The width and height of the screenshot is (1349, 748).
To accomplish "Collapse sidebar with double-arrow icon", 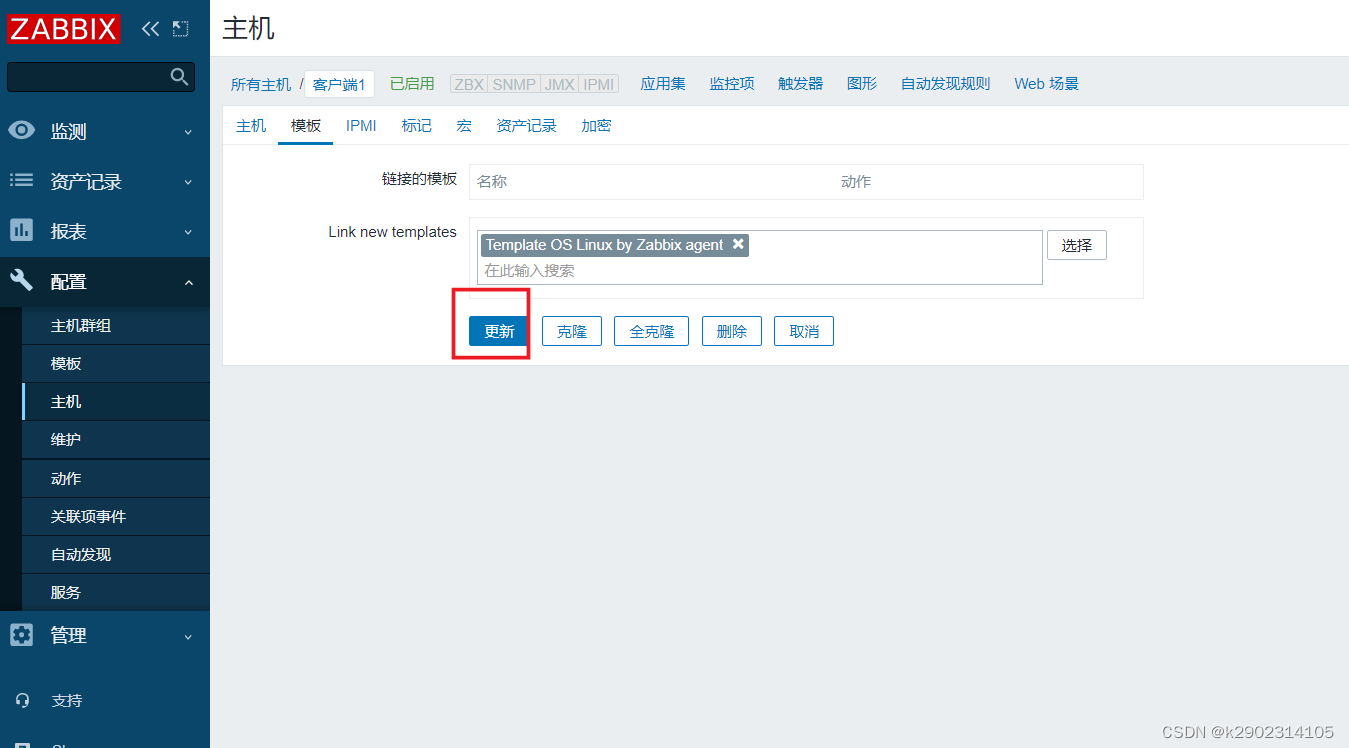I will coord(151,29).
